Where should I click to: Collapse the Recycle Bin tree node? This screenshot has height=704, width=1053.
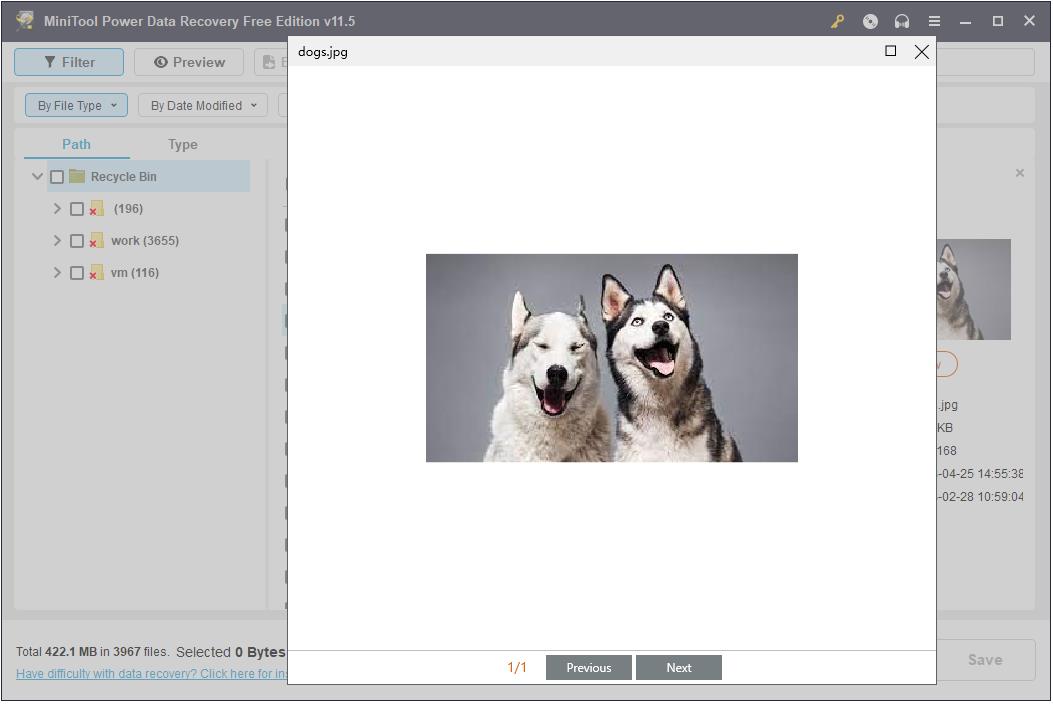click(x=38, y=177)
